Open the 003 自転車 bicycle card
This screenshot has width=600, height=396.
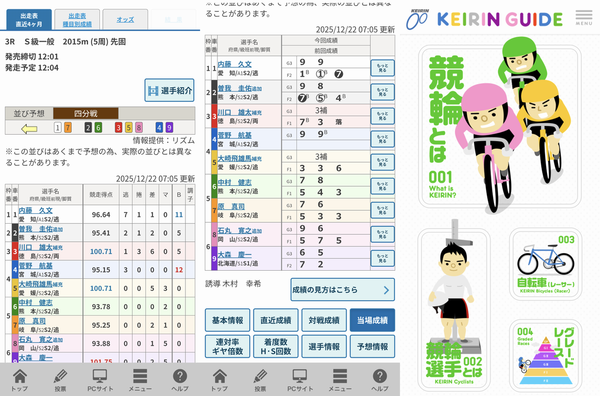pos(546,264)
